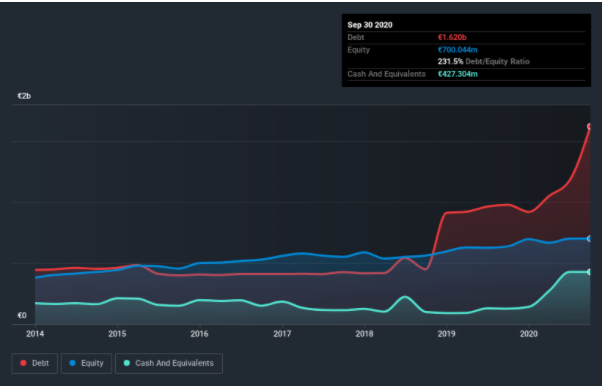The height and width of the screenshot is (386, 603).
Task: Toggle the Debt legend button
Action: pos(35,363)
